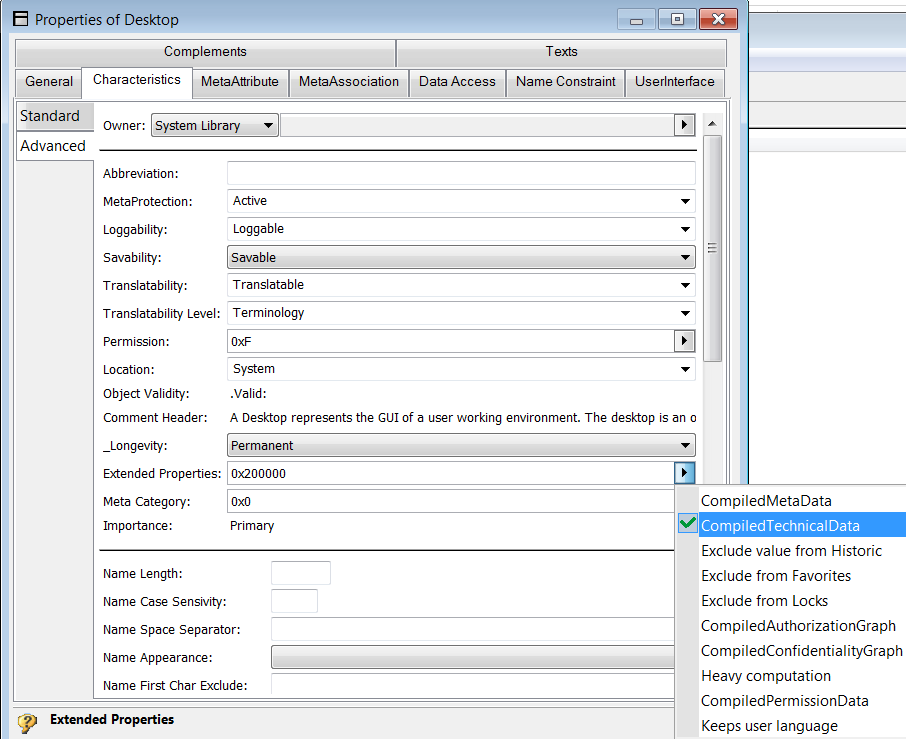The height and width of the screenshot is (739, 906).
Task: Select Heavy computation in the list
Action: (766, 676)
